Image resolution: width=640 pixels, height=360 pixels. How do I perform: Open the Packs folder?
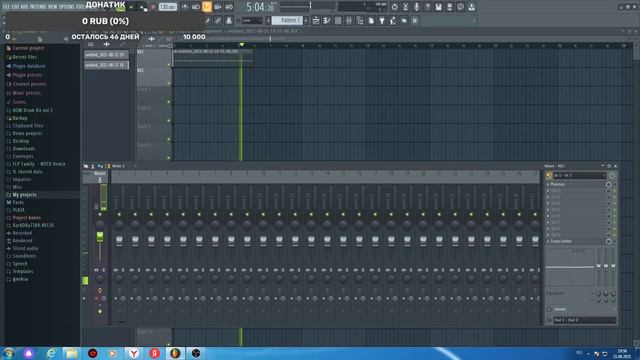point(18,202)
